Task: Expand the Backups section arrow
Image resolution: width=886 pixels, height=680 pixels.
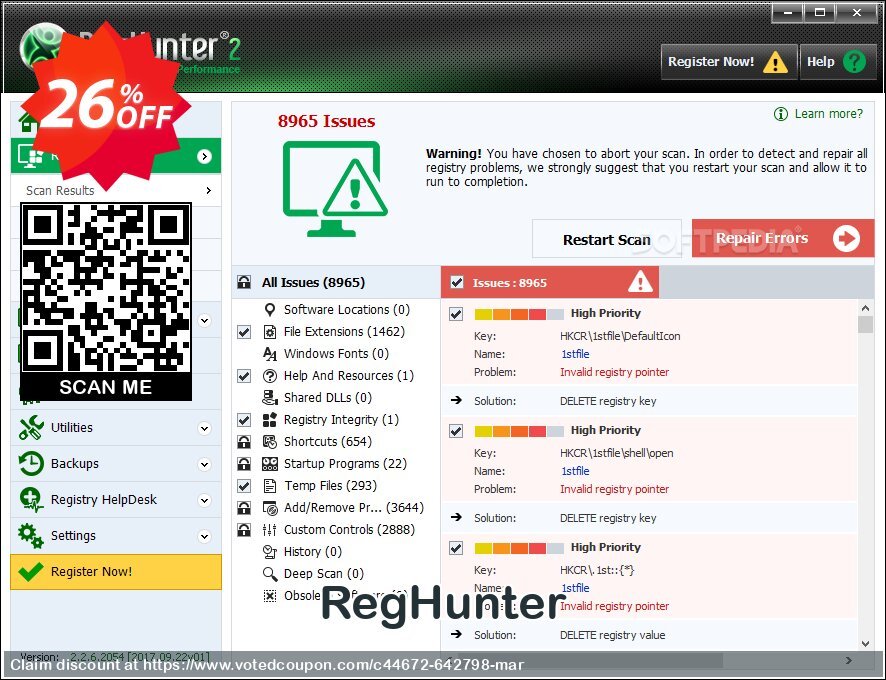Action: (x=205, y=465)
